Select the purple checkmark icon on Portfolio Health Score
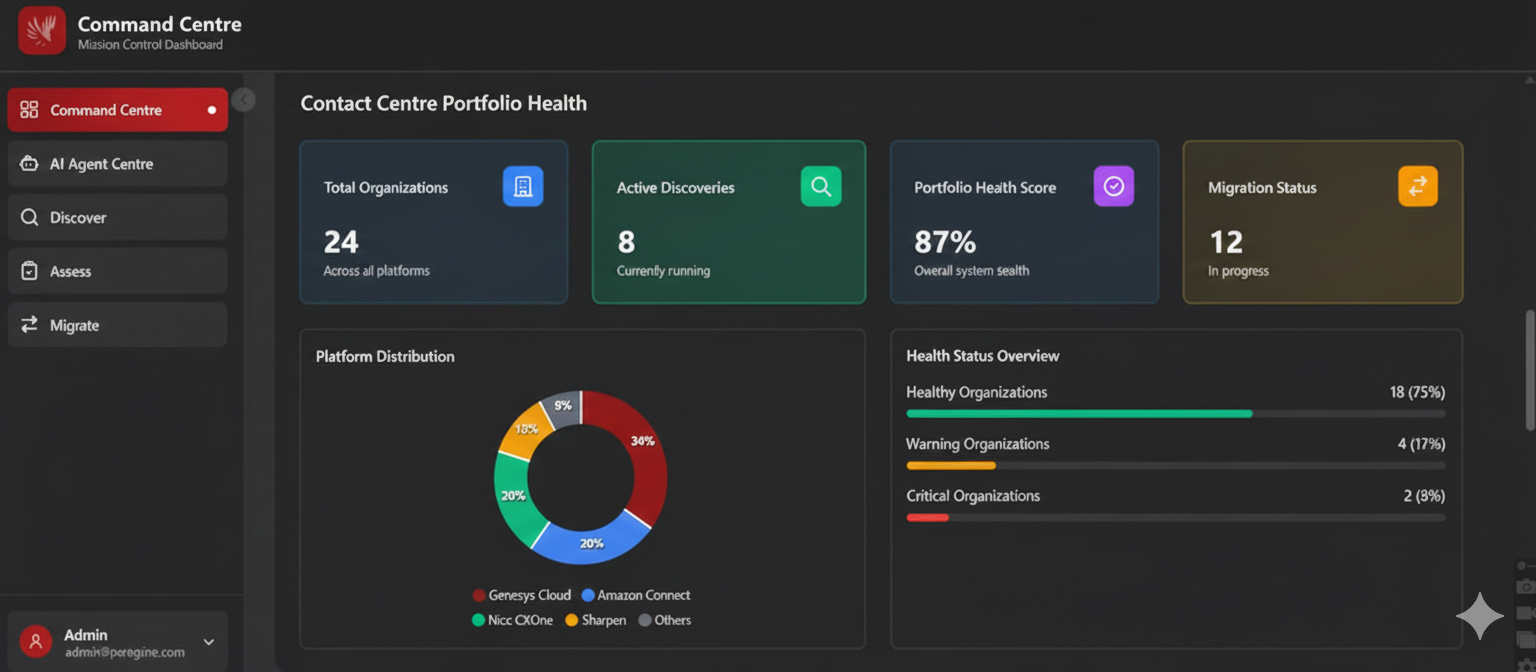1536x672 pixels. coord(1114,186)
